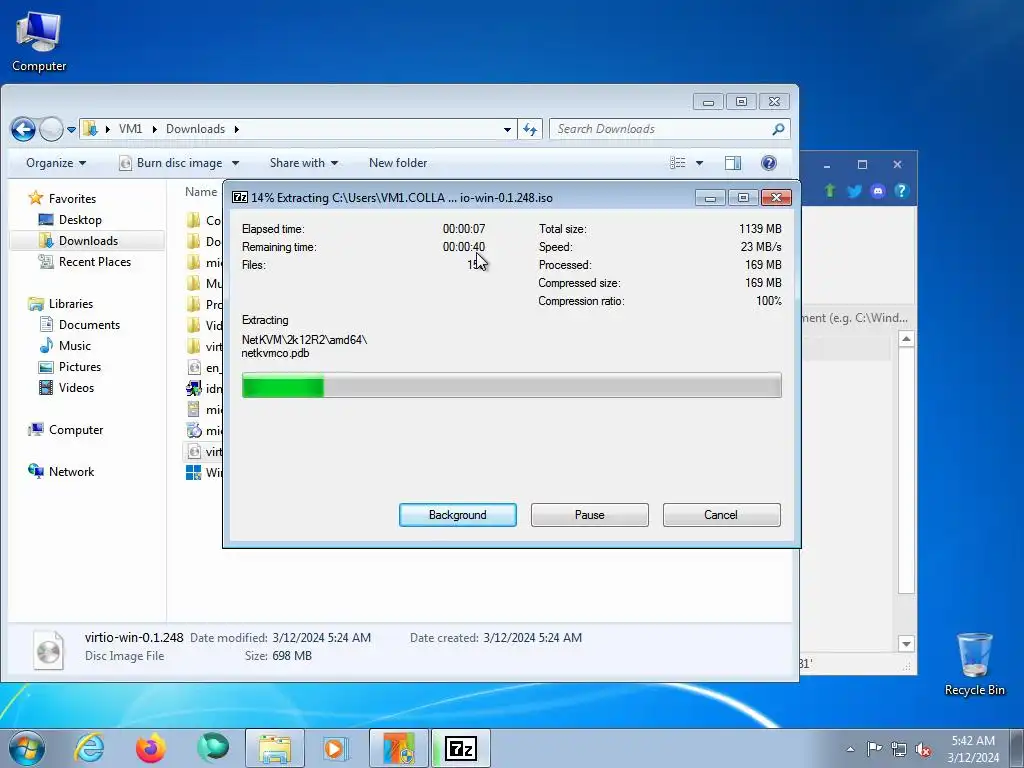Viewport: 1024px width, 768px height.
Task: Open recent pages dropdown arrow
Action: (71, 129)
